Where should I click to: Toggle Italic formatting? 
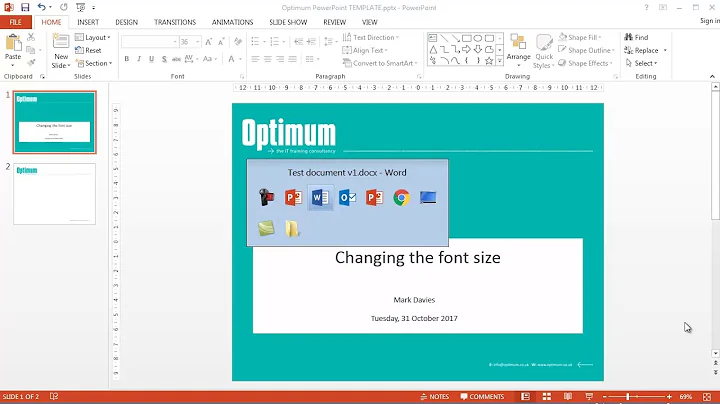[x=139, y=59]
